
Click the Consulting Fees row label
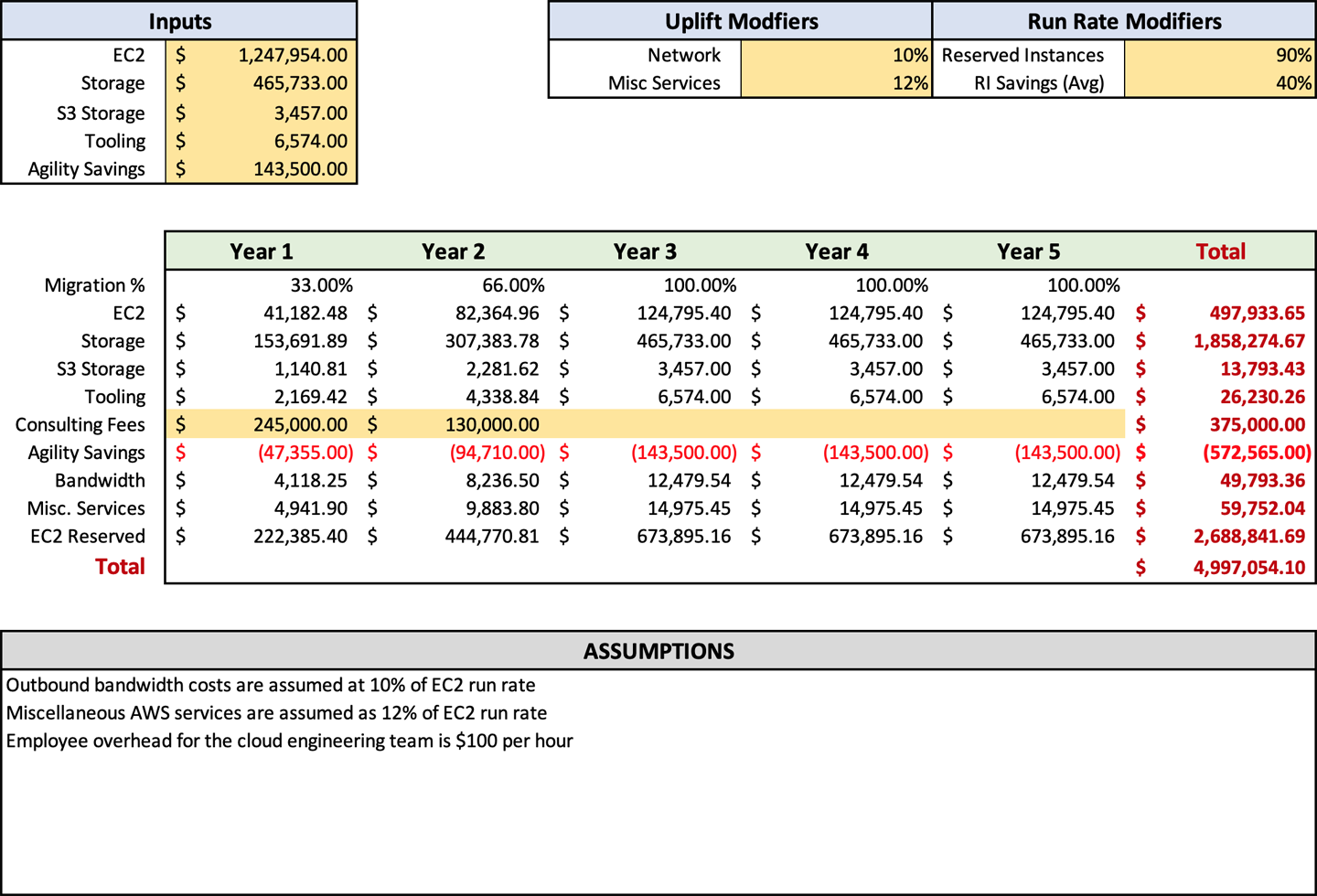(80, 424)
